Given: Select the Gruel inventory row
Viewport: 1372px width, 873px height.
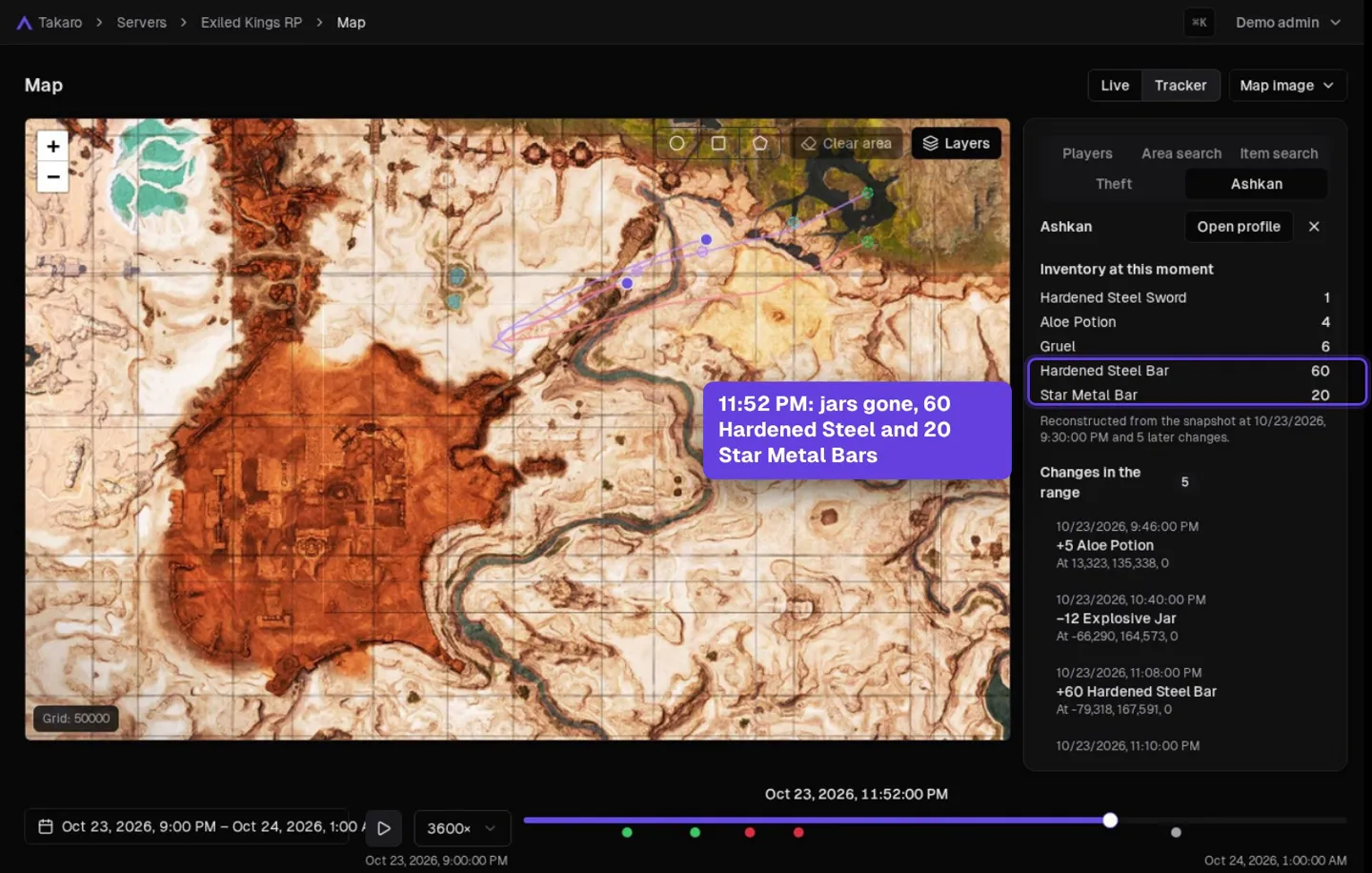Looking at the screenshot, I should (1184, 346).
